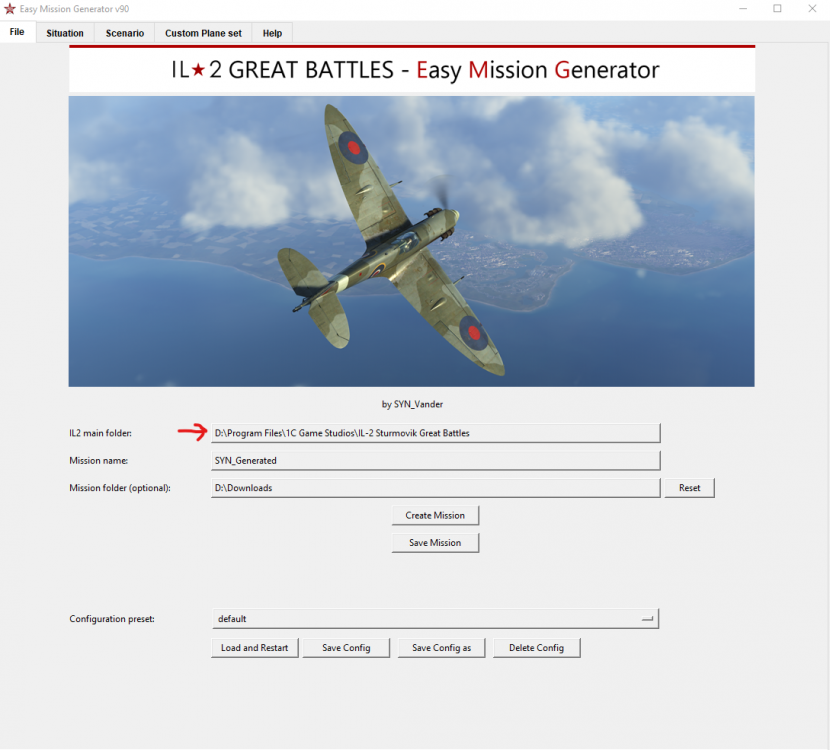830x750 pixels.
Task: Select the default preset text
Action: [232, 618]
